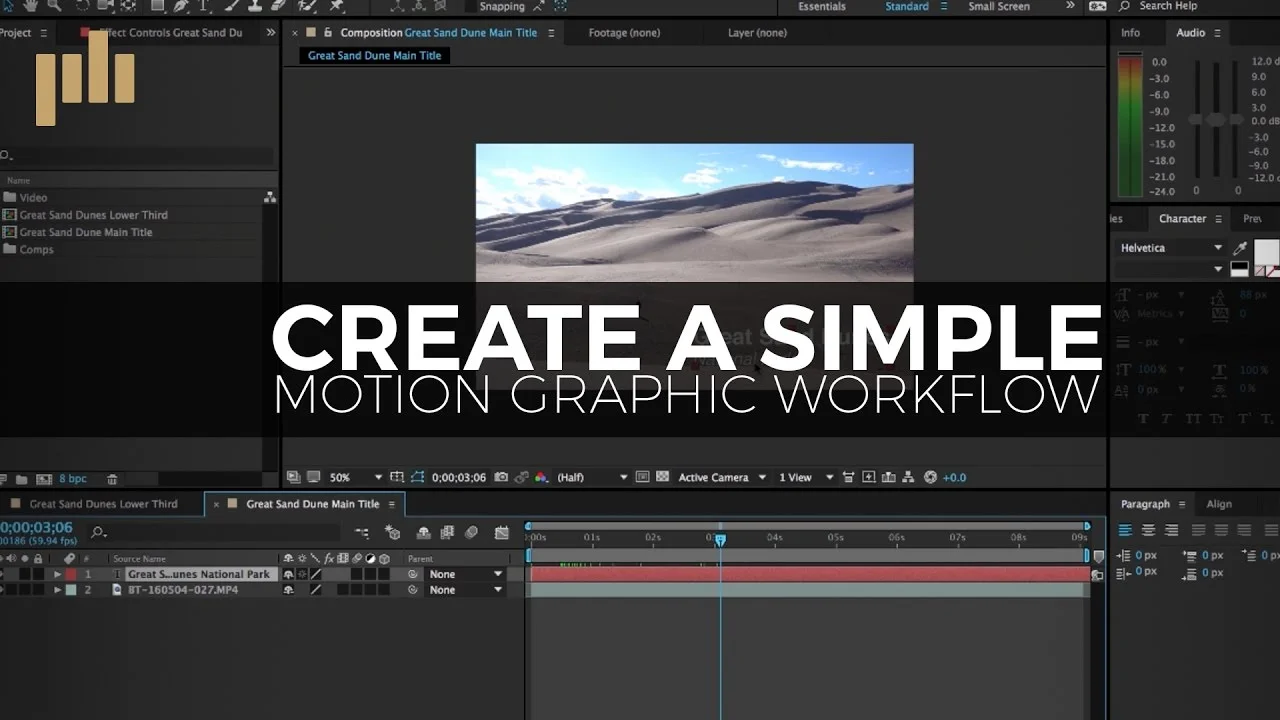This screenshot has height=720, width=1280.
Task: Open the font style dropdown below Helvetica
Action: (x=1170, y=269)
